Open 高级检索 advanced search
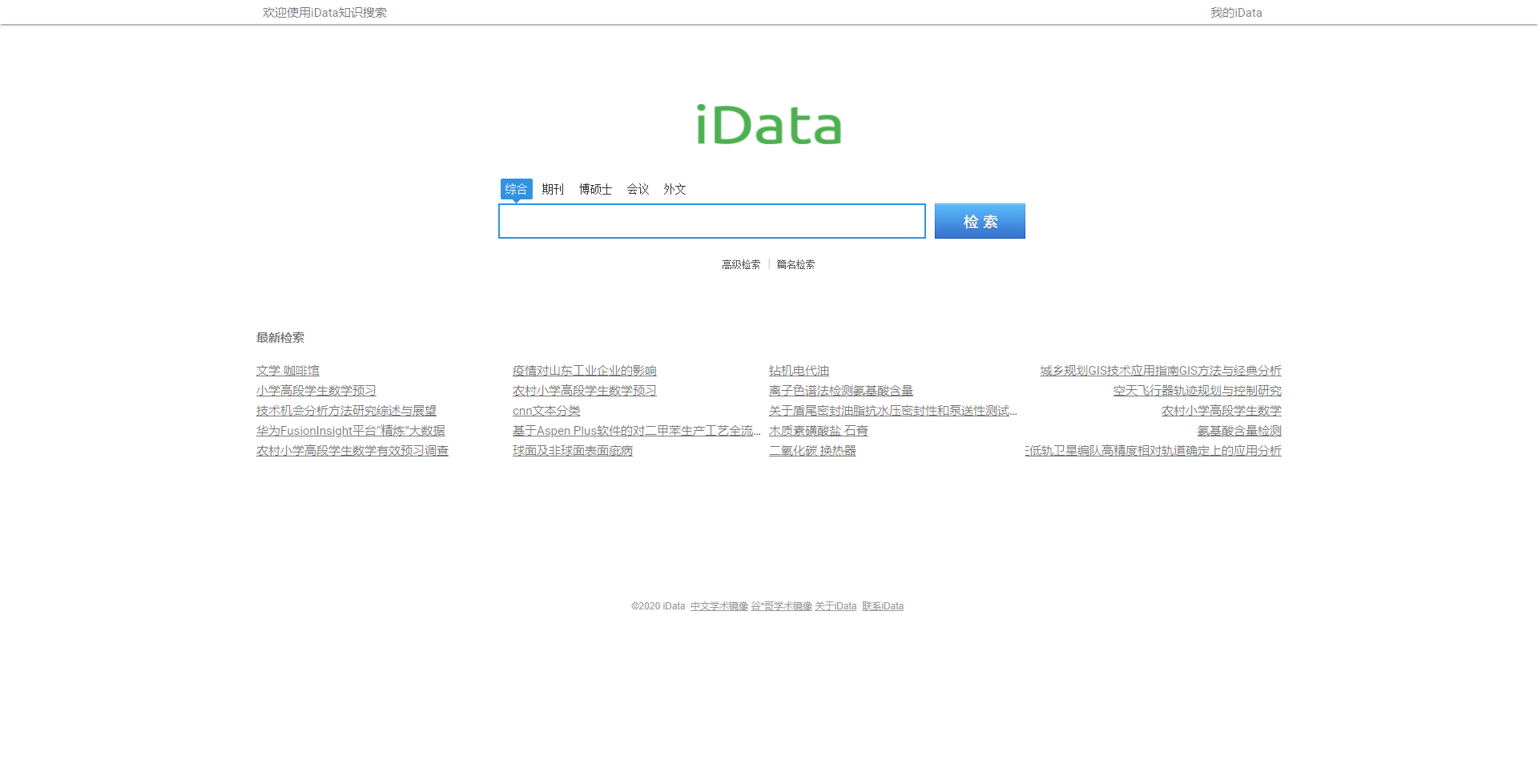The width and height of the screenshot is (1538, 784). [x=741, y=264]
